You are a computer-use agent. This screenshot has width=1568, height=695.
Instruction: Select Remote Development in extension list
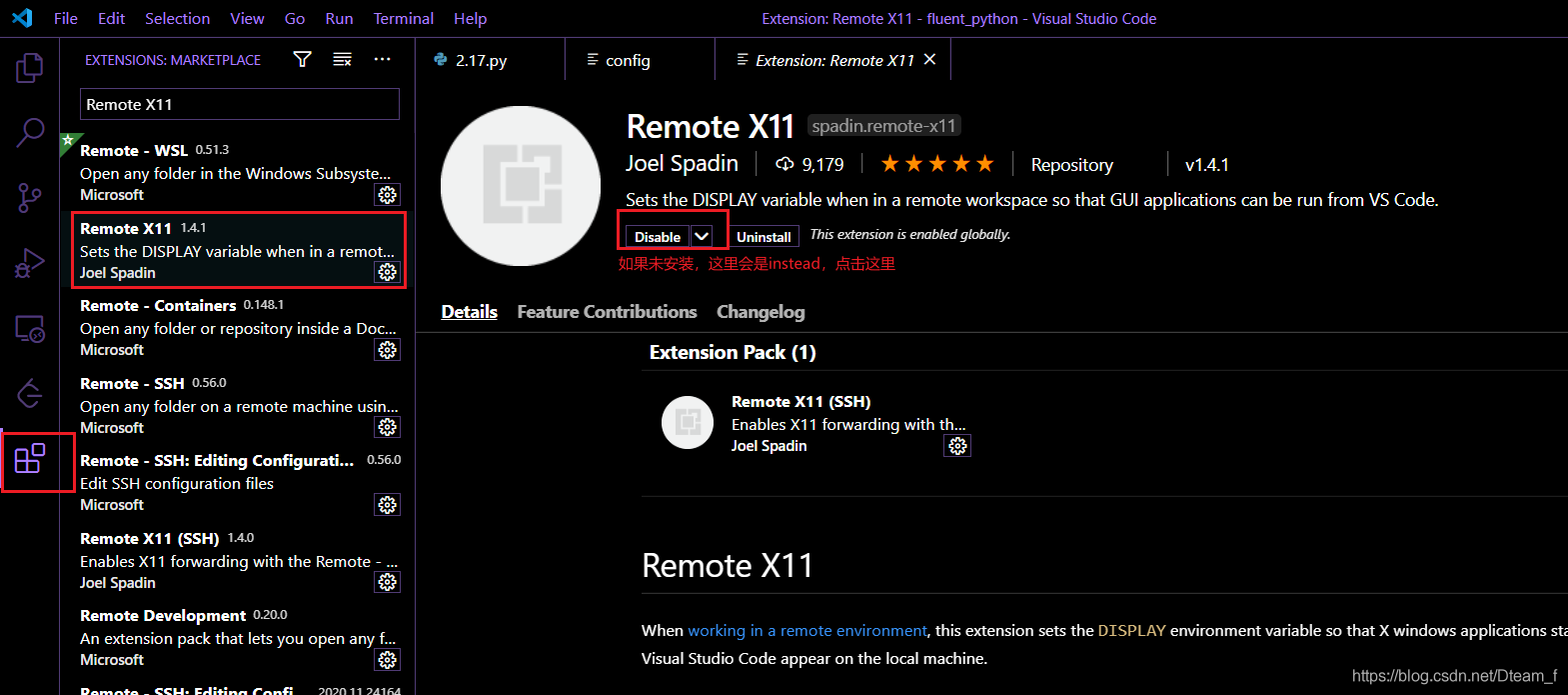coord(236,637)
